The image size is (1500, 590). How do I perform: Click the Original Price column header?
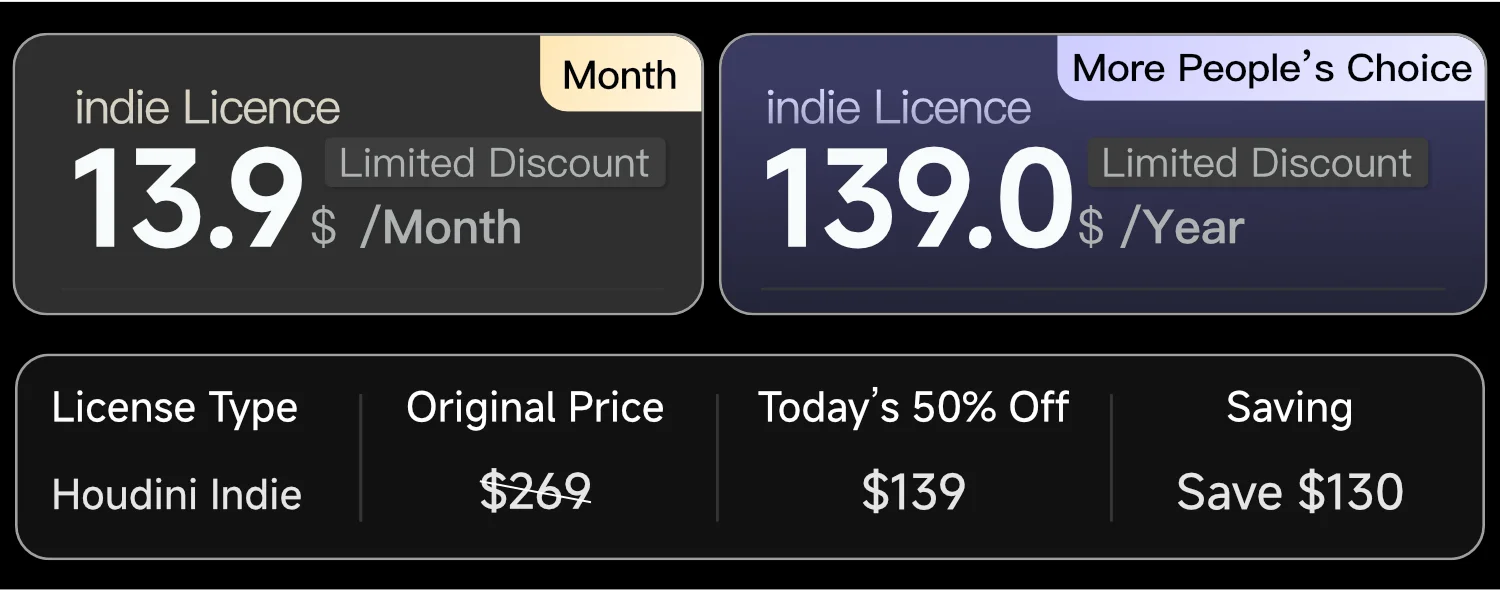click(x=534, y=407)
